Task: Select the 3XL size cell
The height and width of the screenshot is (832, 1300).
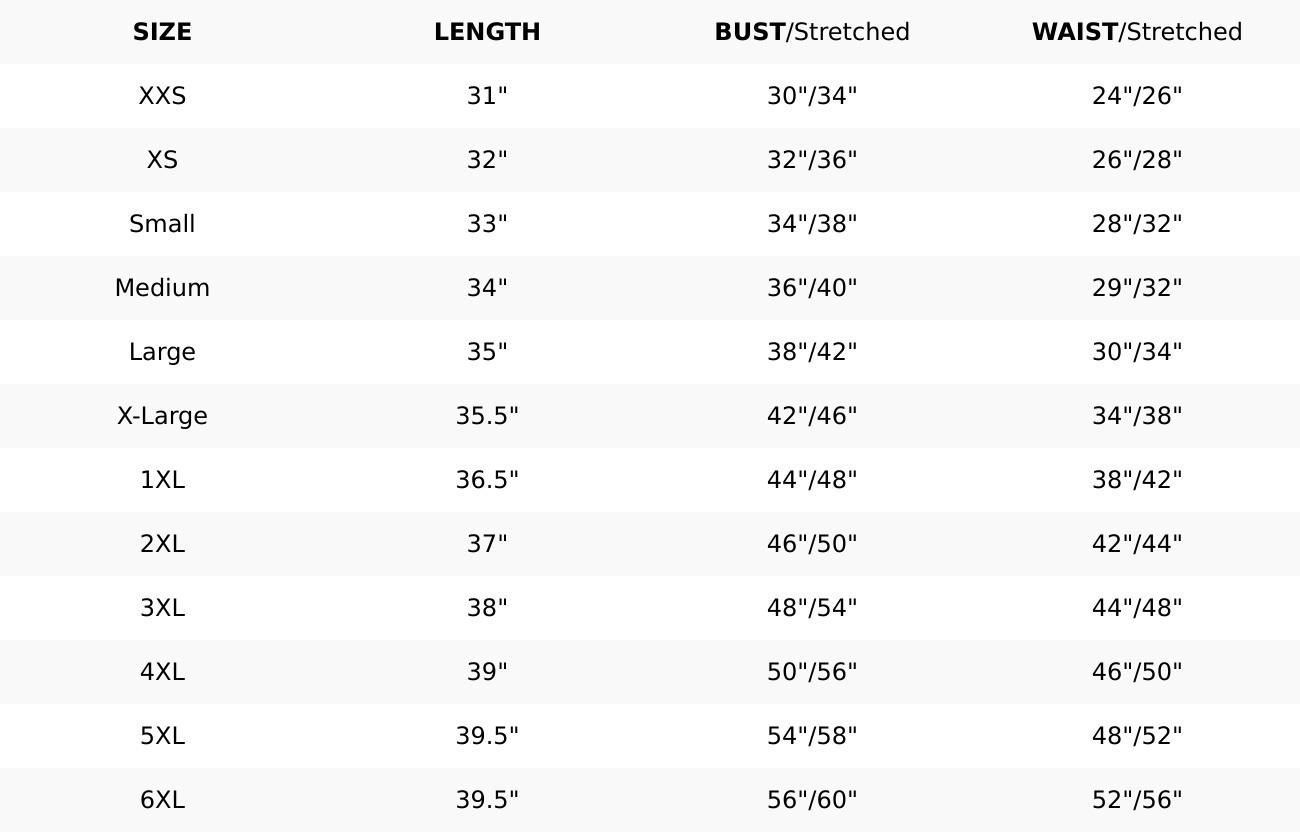Action: coord(162,608)
